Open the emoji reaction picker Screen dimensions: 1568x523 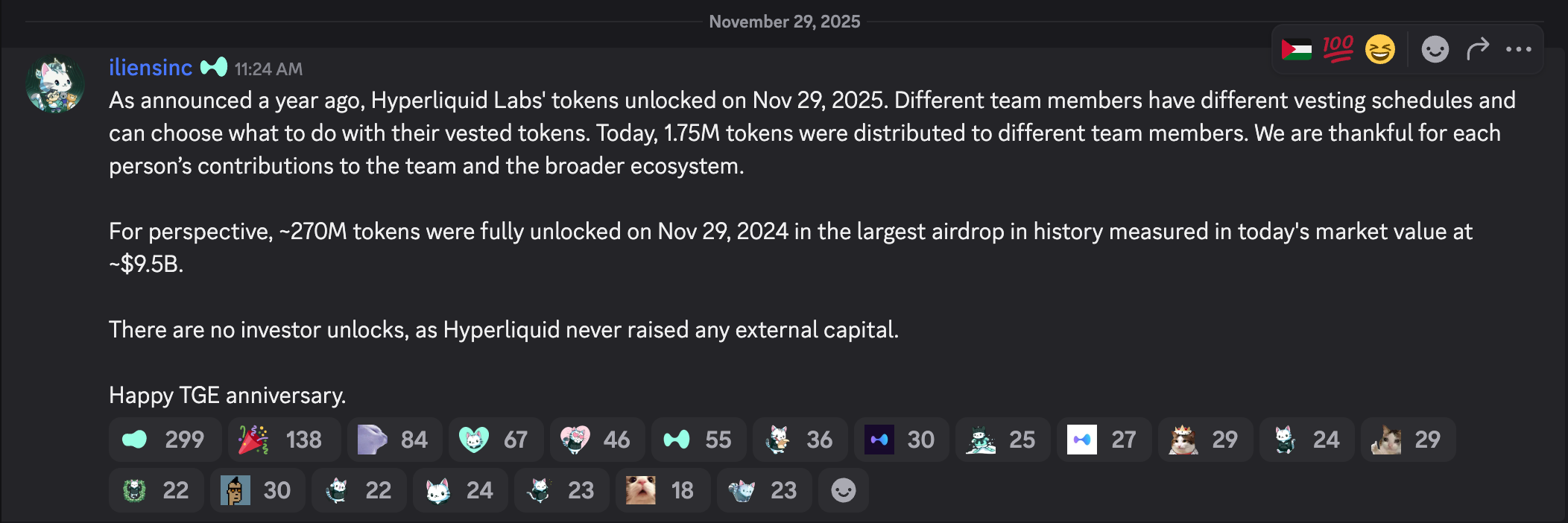click(1435, 48)
